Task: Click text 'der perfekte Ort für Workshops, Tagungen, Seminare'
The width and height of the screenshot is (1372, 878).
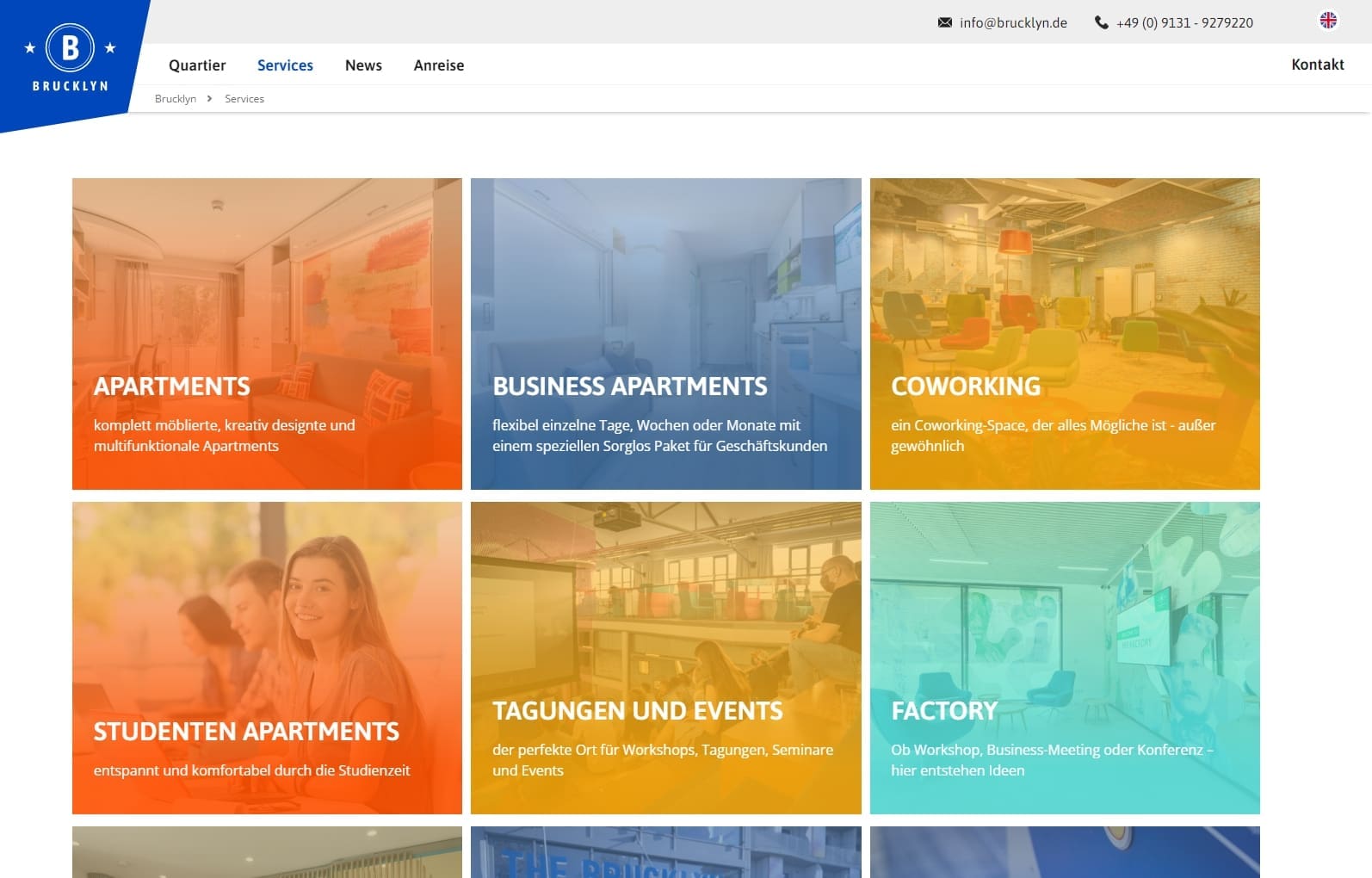Action: click(663, 750)
